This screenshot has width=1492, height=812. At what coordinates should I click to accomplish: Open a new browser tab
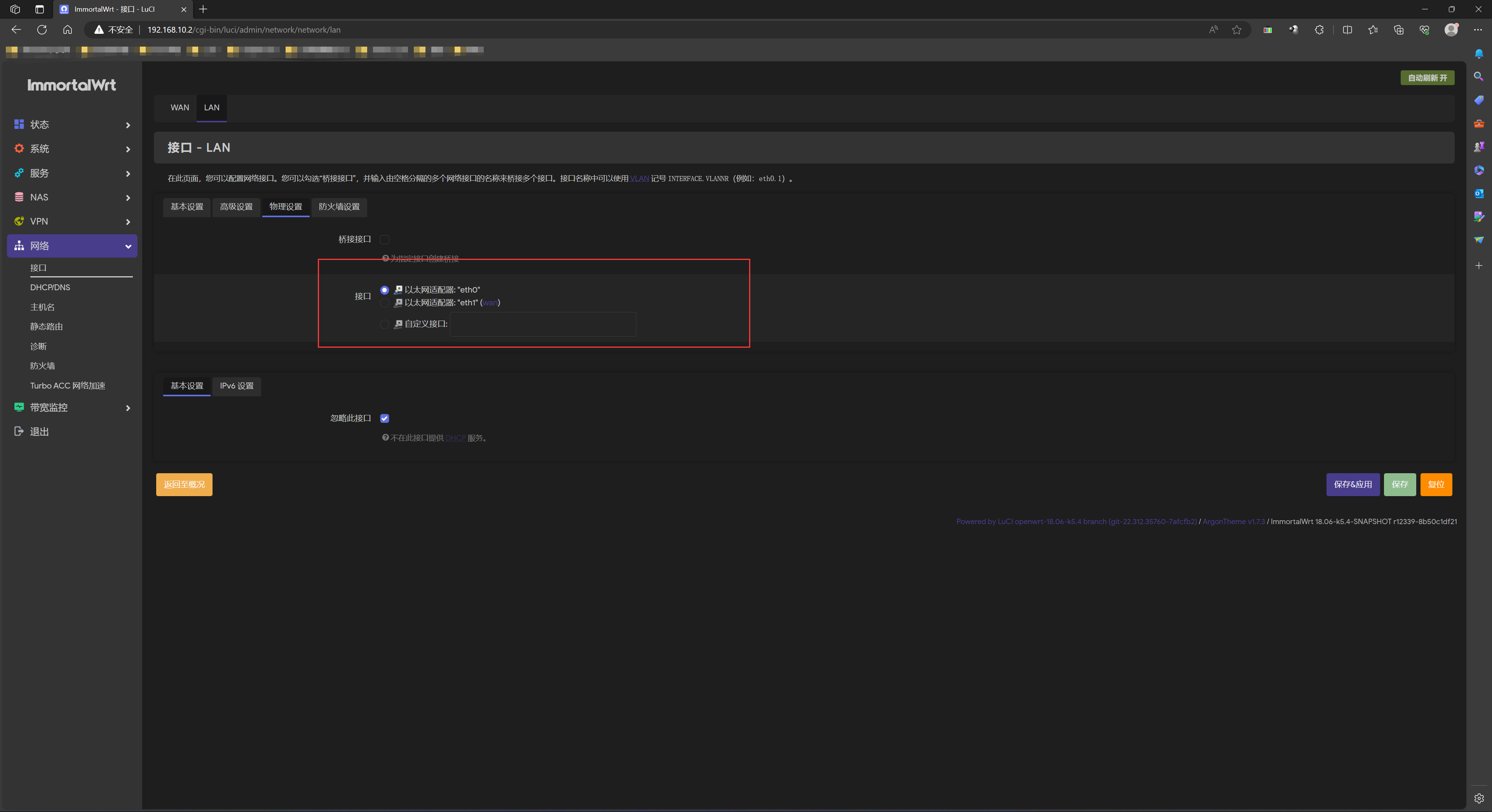(203, 9)
